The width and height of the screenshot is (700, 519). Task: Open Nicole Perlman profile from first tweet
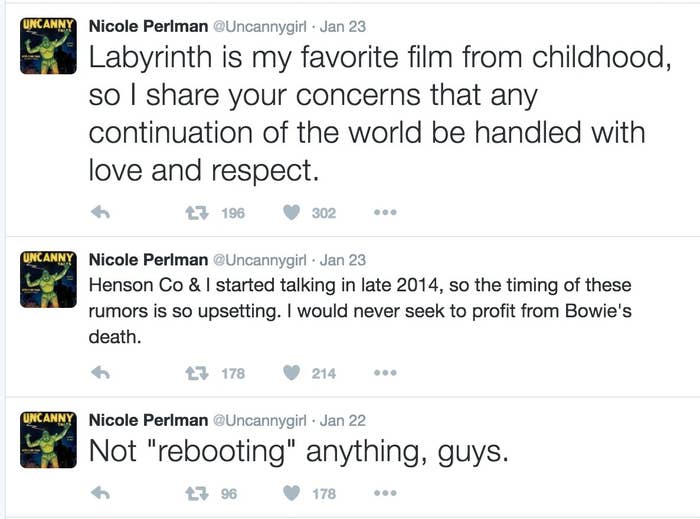(148, 26)
